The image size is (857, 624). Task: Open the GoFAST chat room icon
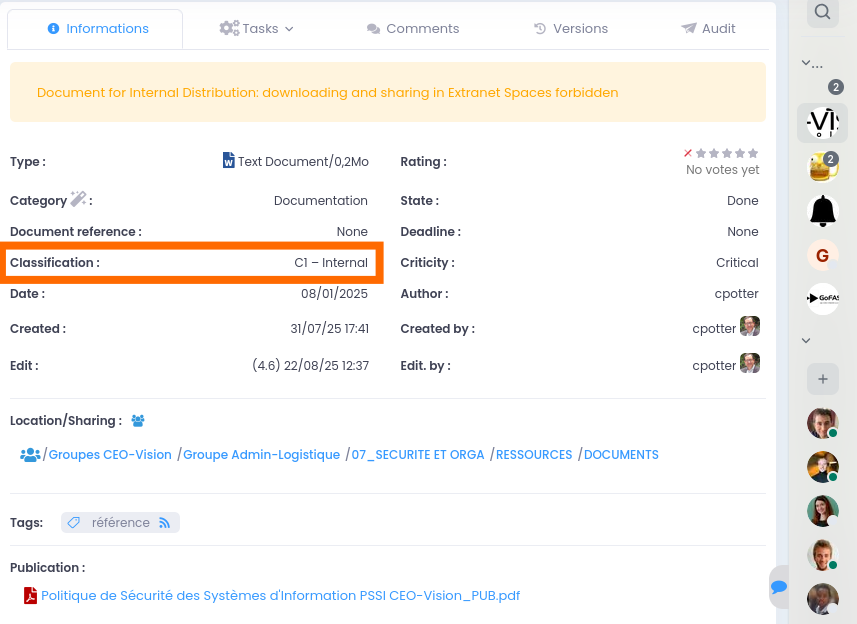point(822,298)
